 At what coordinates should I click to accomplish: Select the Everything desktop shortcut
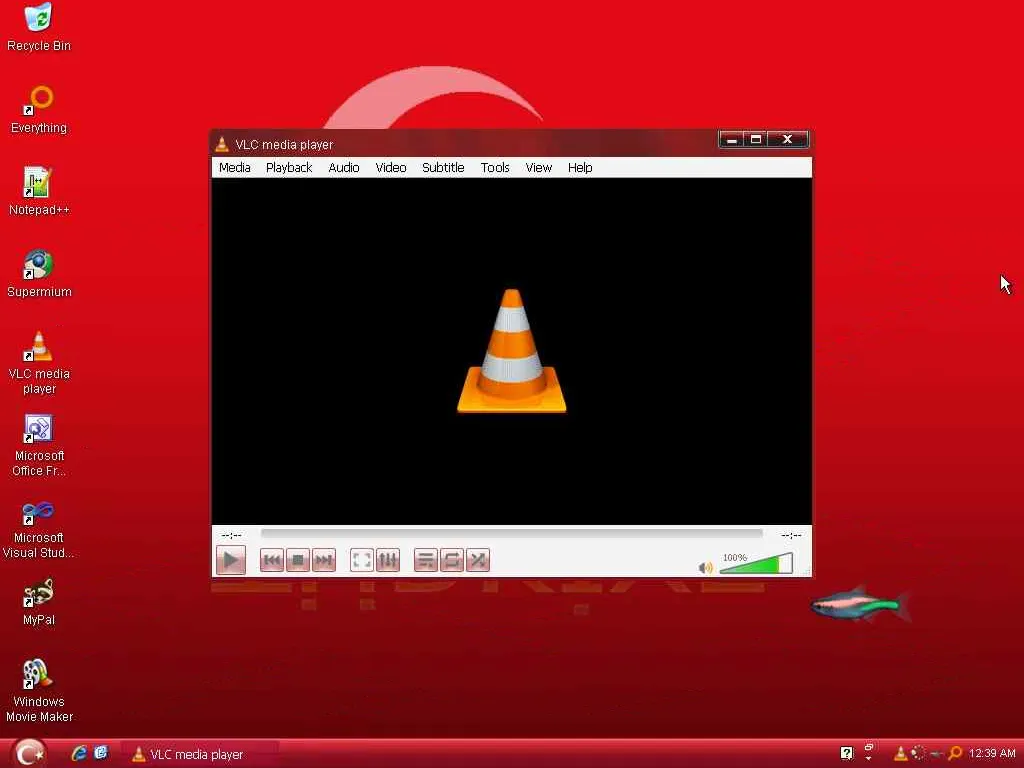[39, 110]
